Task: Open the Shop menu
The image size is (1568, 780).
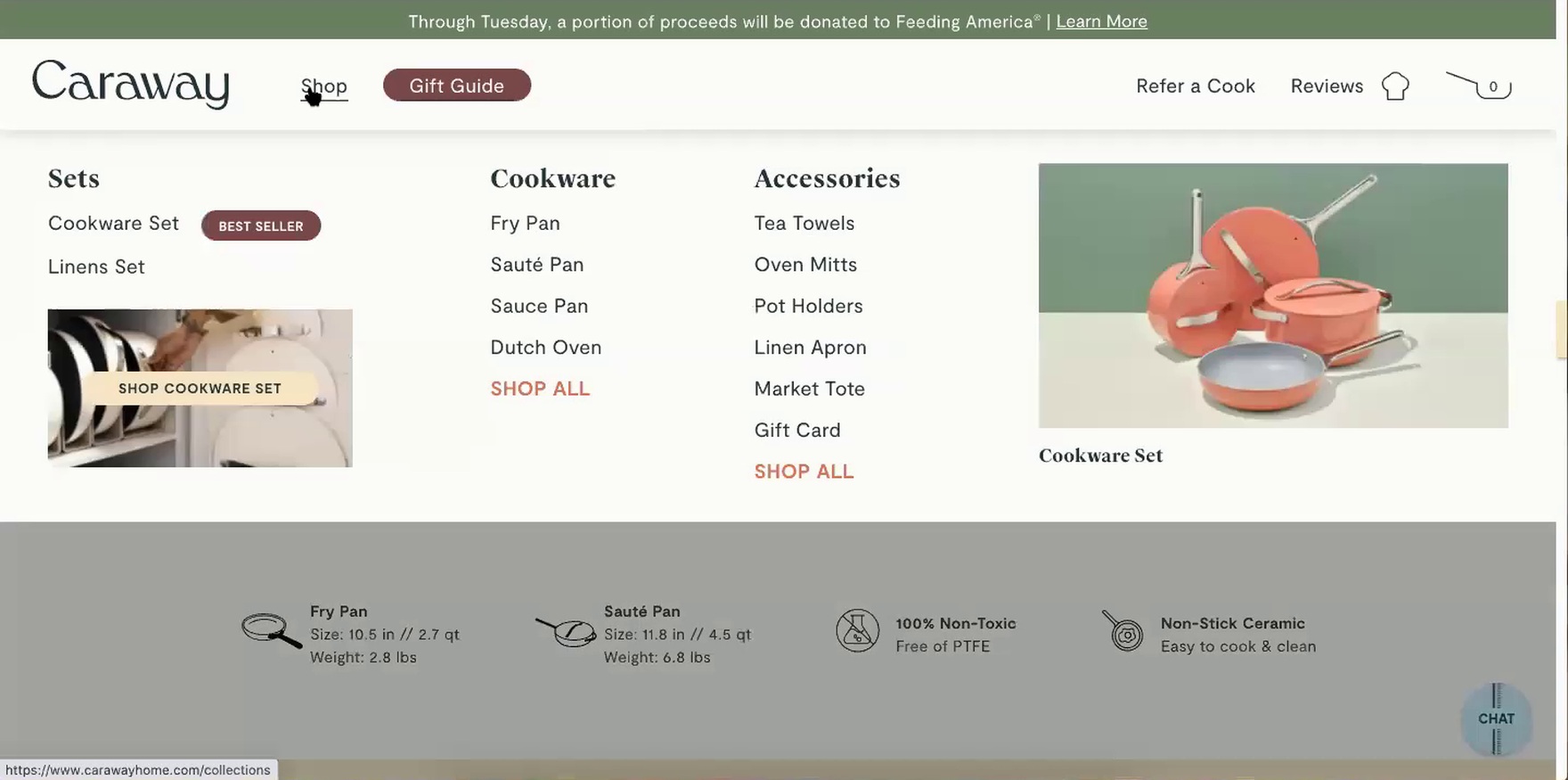Action: coord(324,86)
